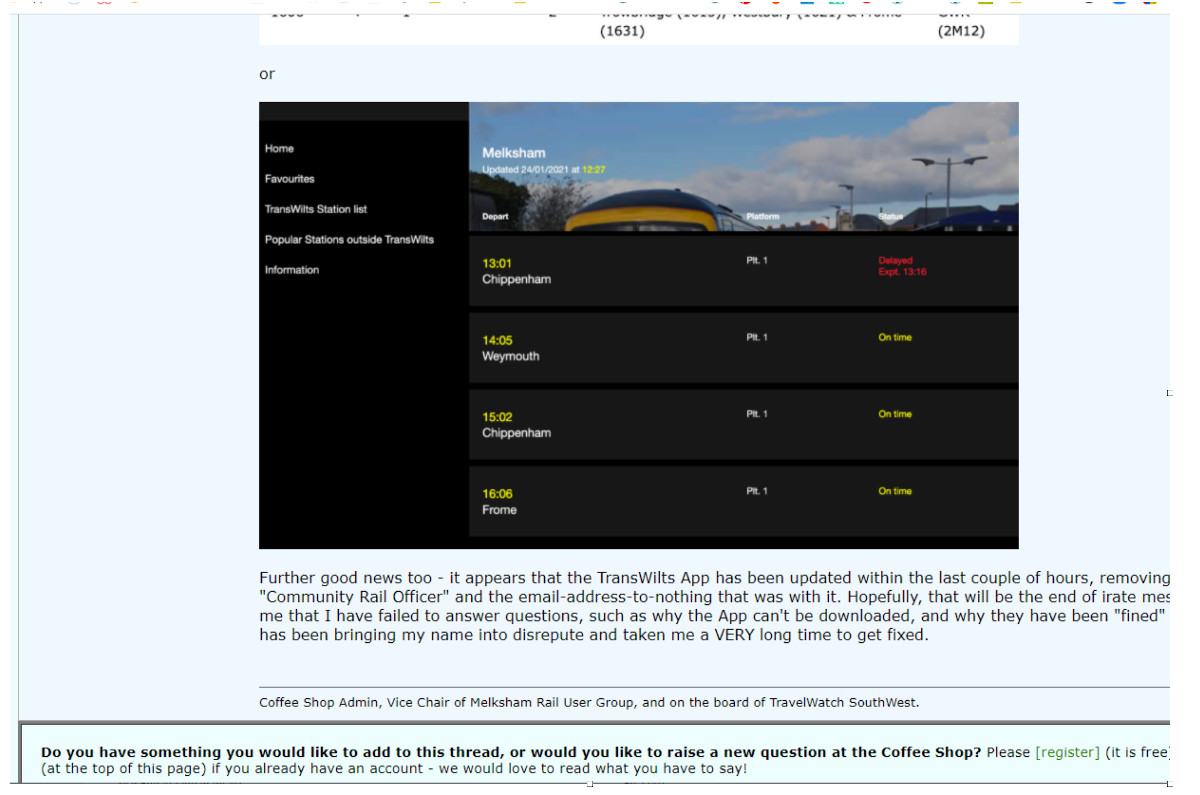Select TransWilts Station list
Image resolution: width=1200 pixels, height=795 pixels.
(315, 209)
